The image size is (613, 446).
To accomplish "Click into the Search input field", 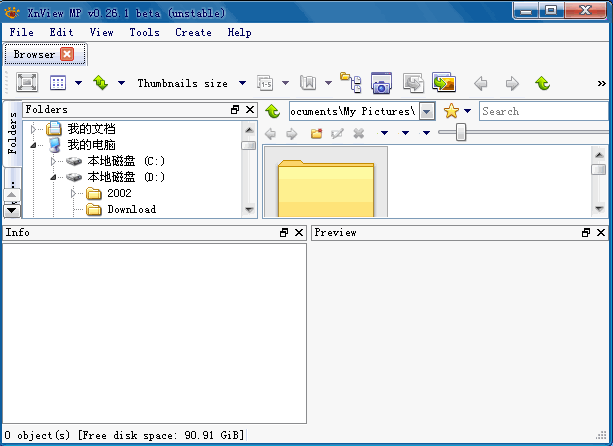I will (542, 111).
